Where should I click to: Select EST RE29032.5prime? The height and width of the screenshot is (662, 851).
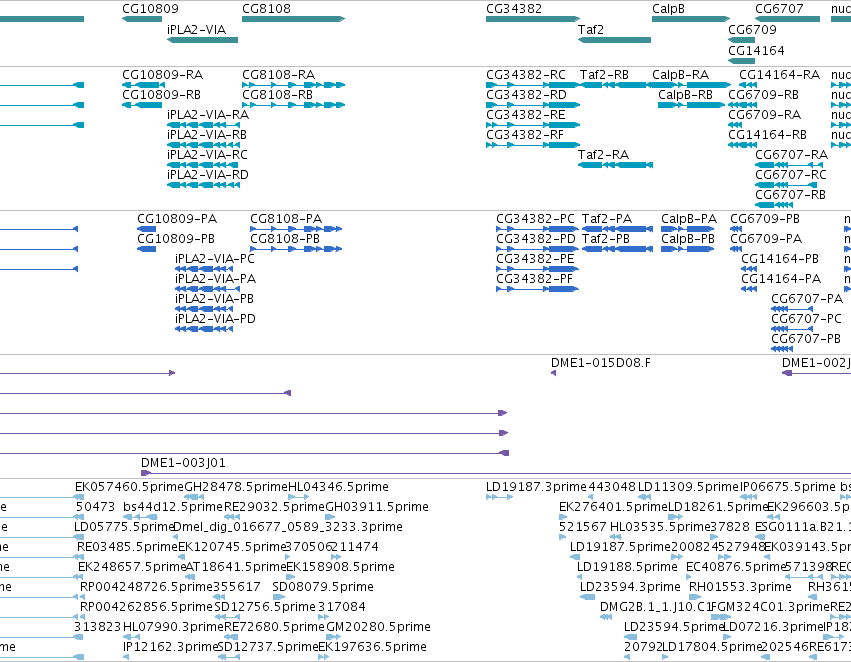tap(232, 517)
